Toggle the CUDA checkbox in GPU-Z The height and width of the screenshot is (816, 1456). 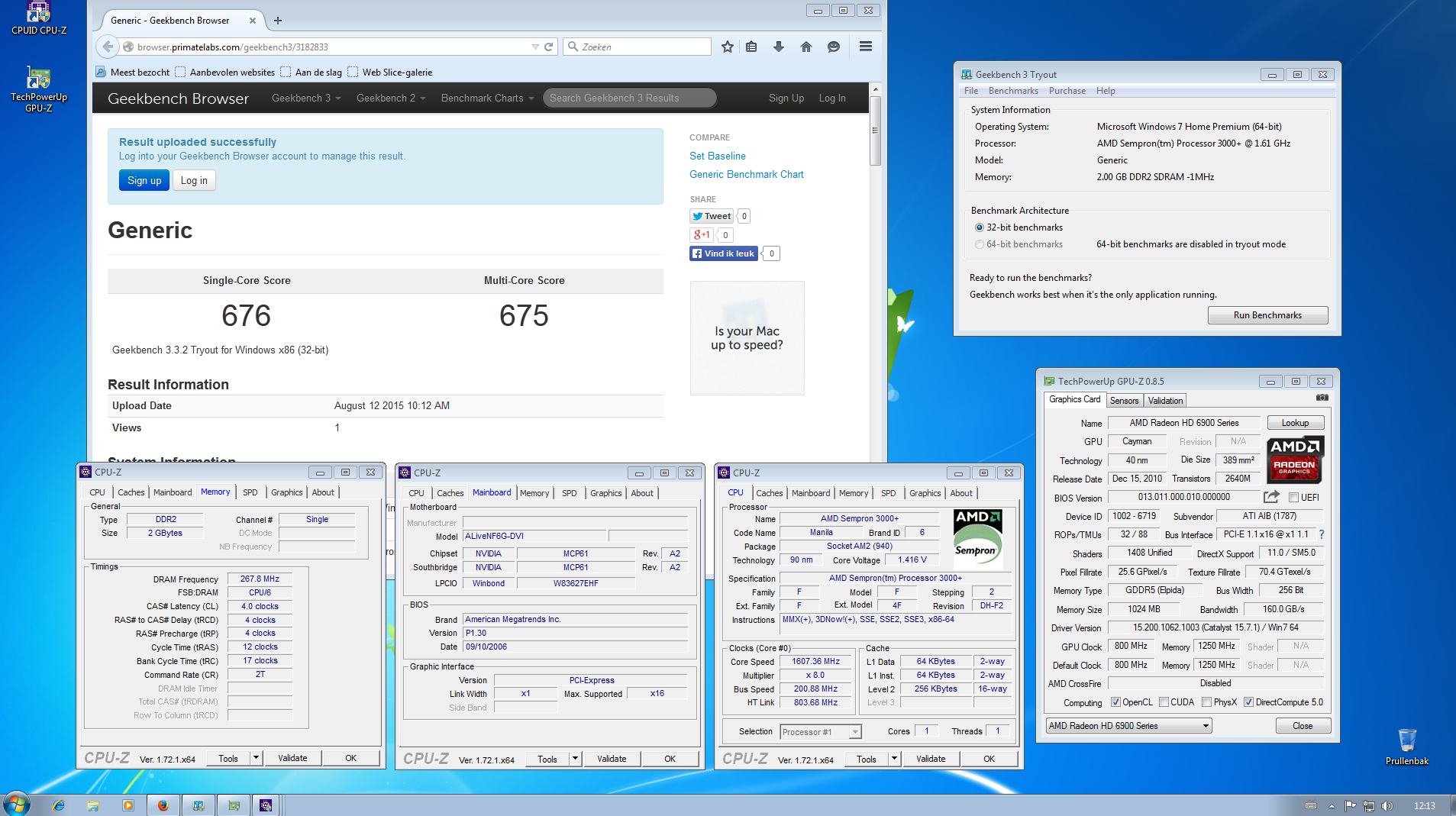[x=1164, y=702]
